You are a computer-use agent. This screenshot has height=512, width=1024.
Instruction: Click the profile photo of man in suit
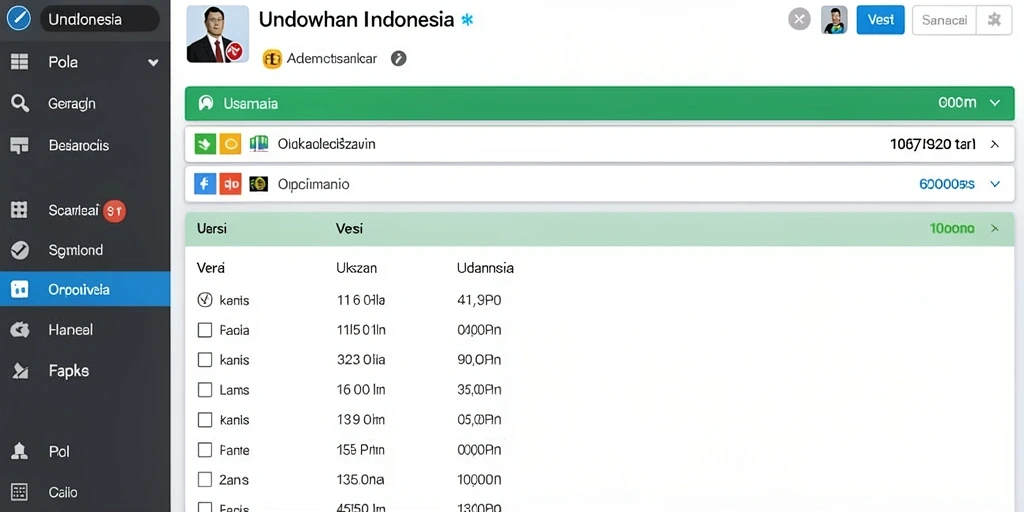click(217, 34)
